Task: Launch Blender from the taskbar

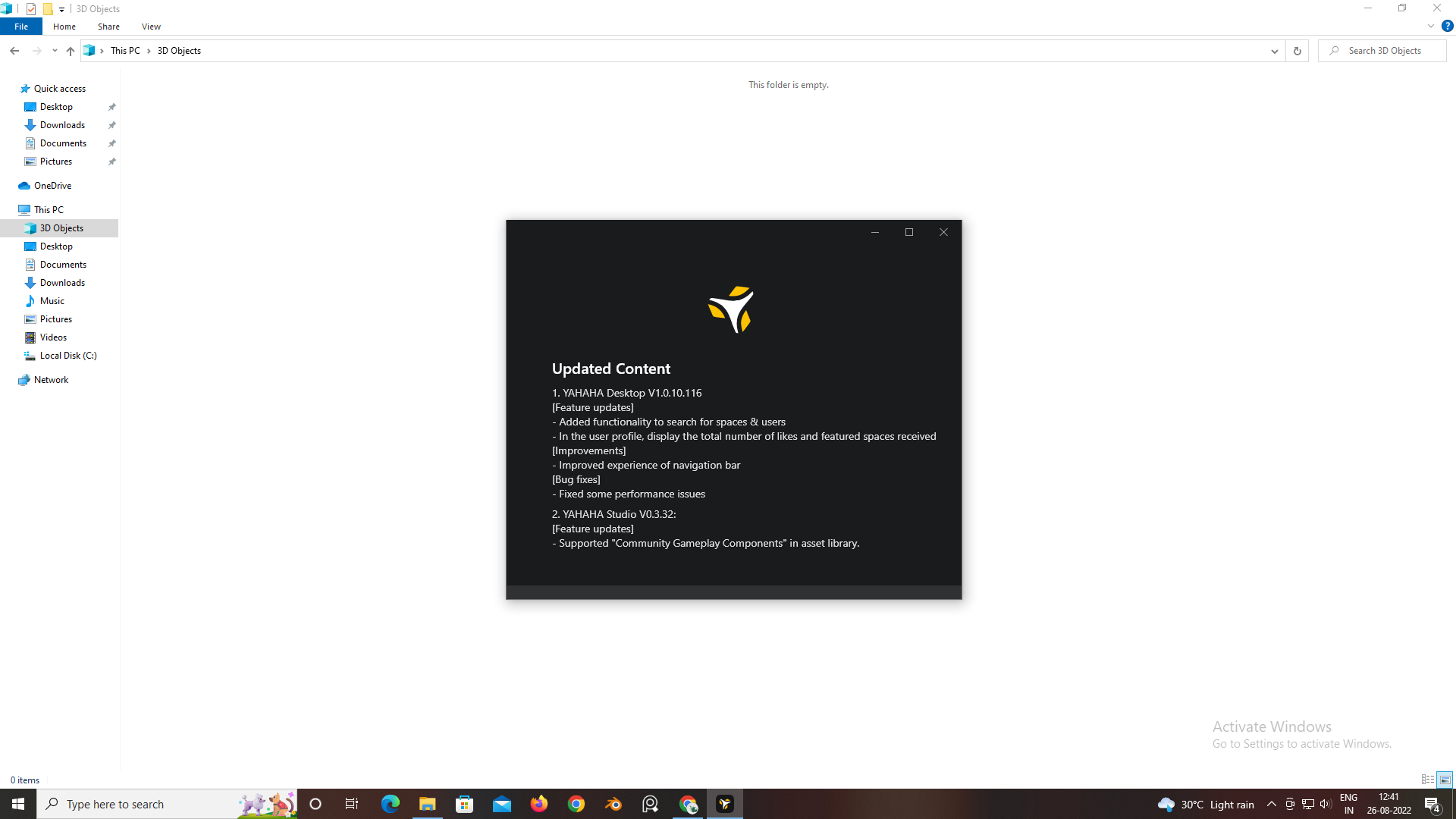Action: pos(613,803)
